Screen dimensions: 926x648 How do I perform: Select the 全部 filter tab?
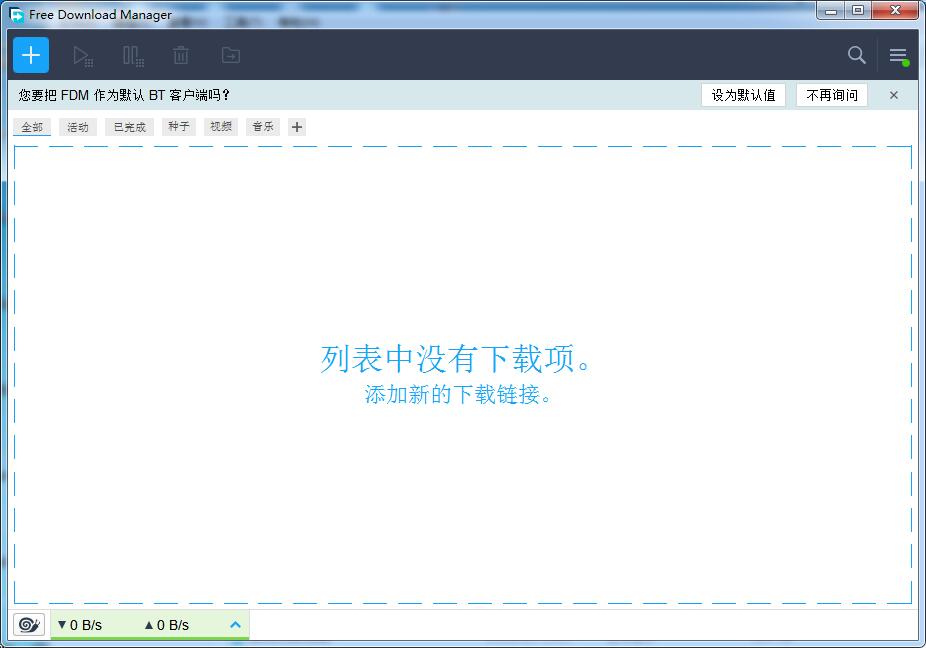tap(32, 127)
